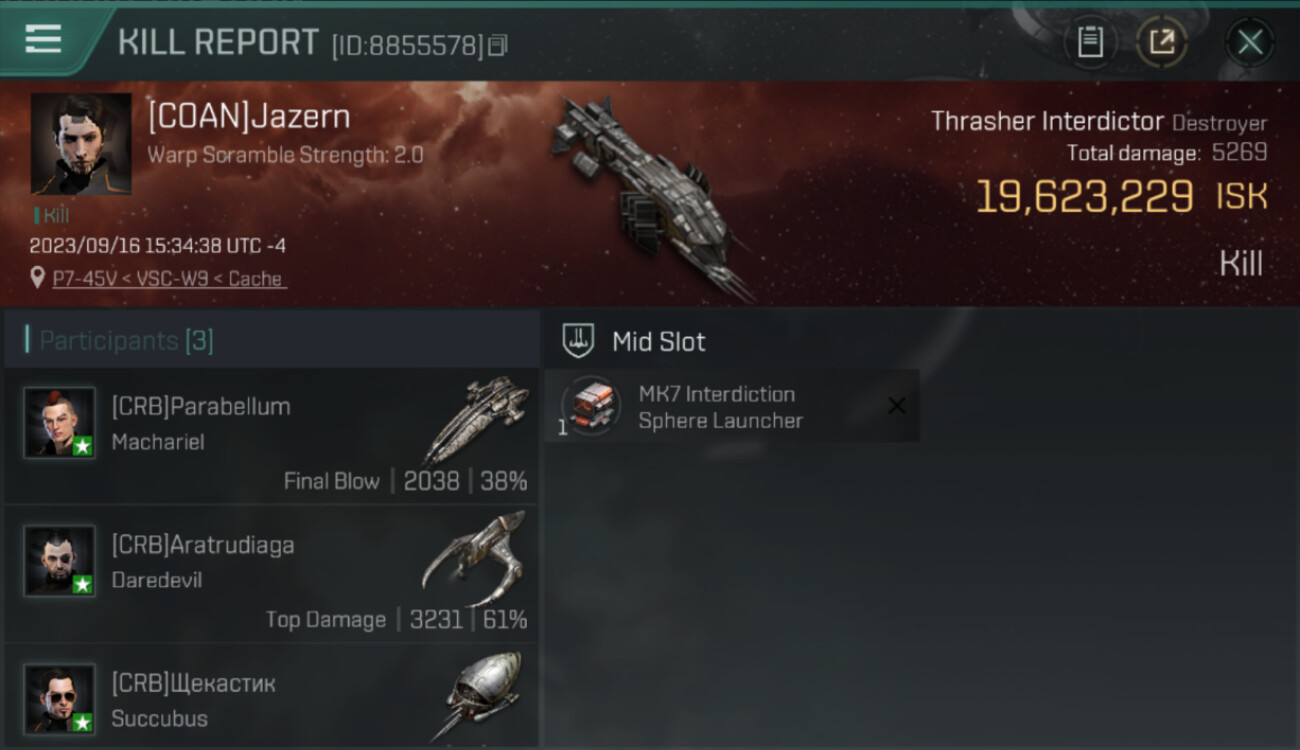1300x750 pixels.
Task: Click the X beside Sphere Launcher
Action: (897, 405)
